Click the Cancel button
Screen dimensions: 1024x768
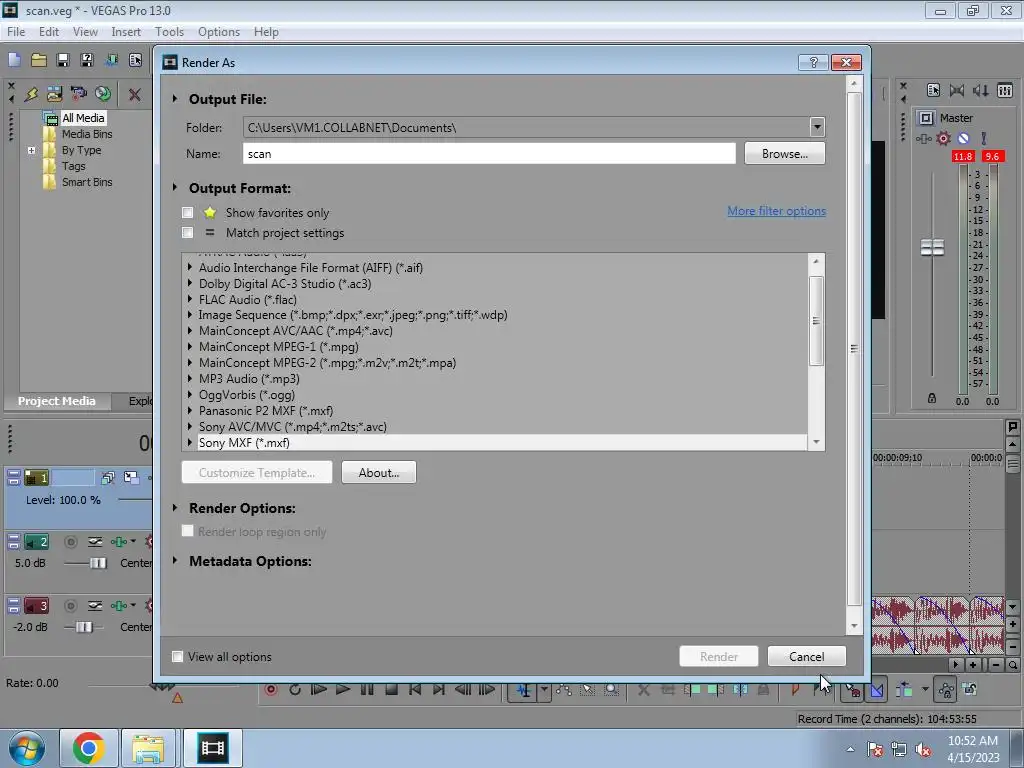807,656
